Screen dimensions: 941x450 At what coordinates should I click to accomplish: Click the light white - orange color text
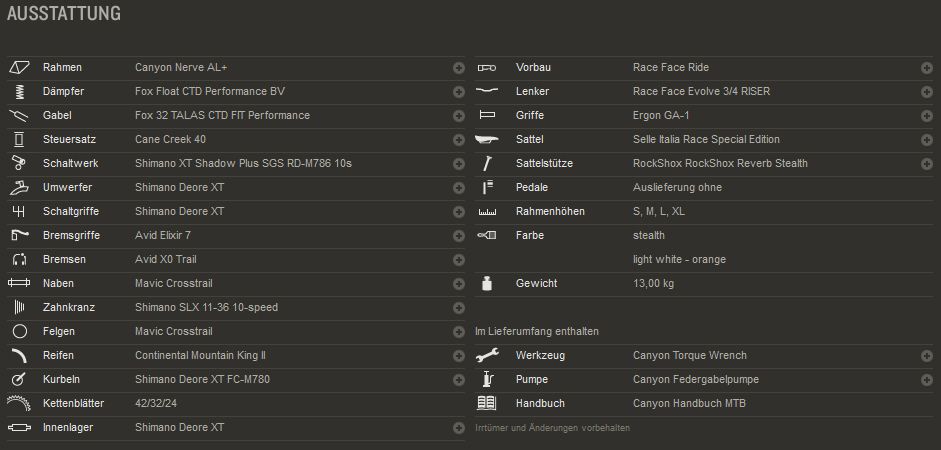click(x=679, y=259)
